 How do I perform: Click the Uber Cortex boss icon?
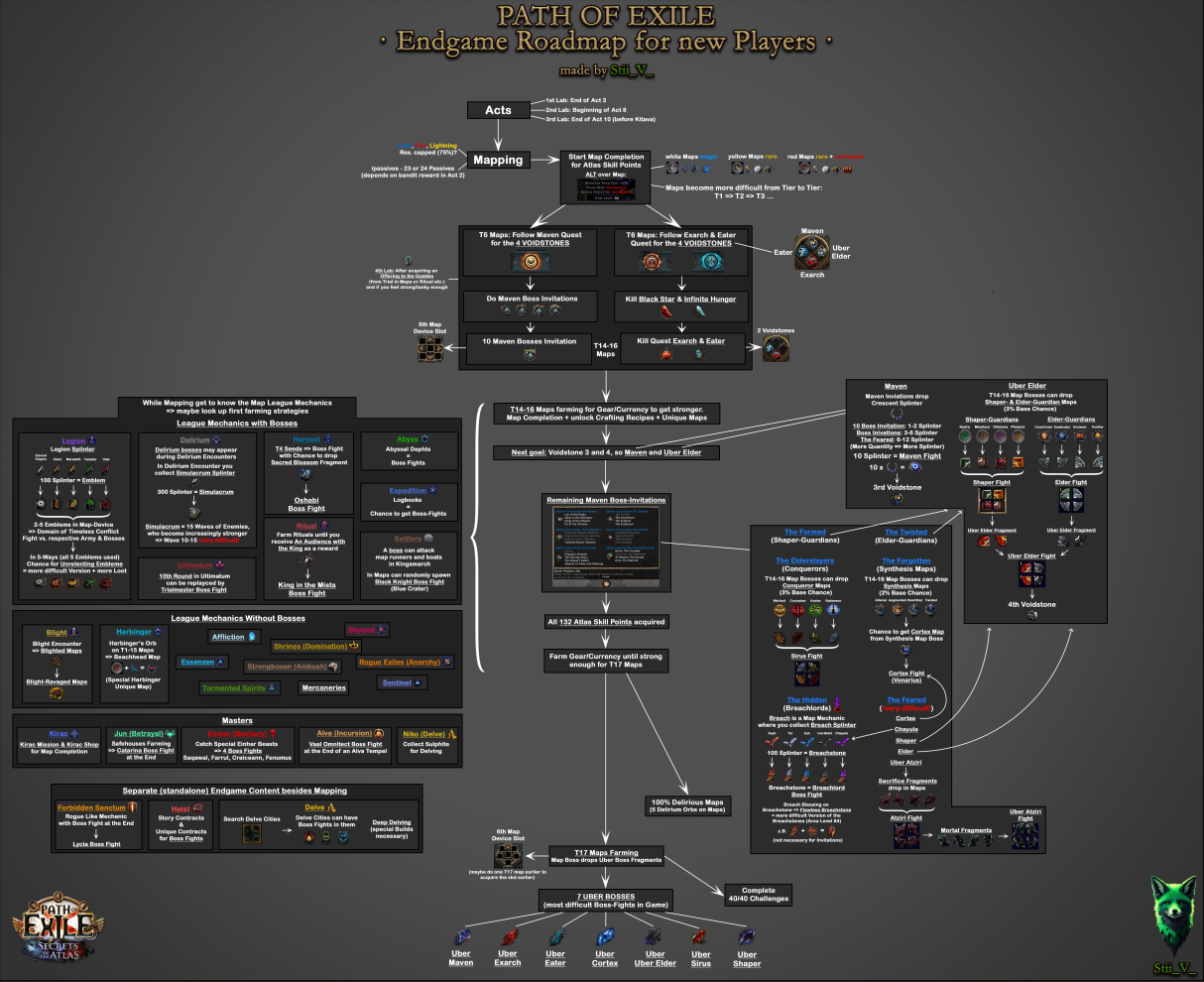(604, 937)
